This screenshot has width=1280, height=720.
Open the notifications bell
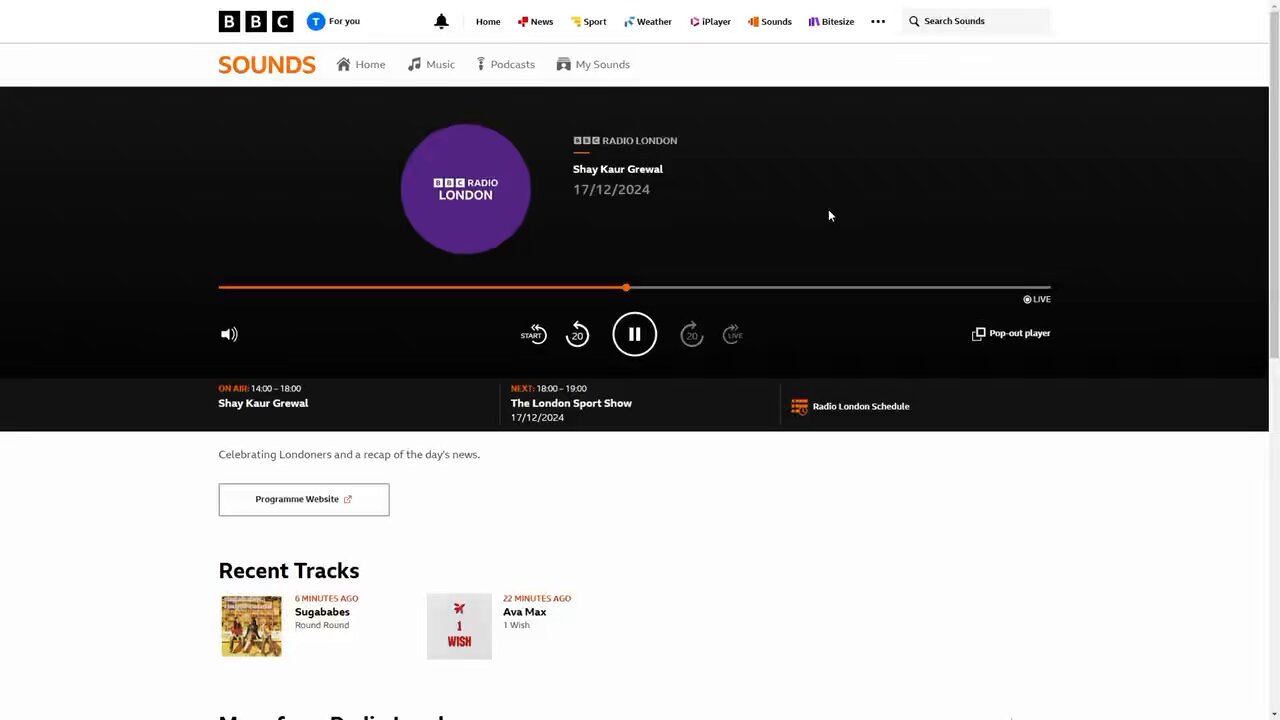point(441,21)
